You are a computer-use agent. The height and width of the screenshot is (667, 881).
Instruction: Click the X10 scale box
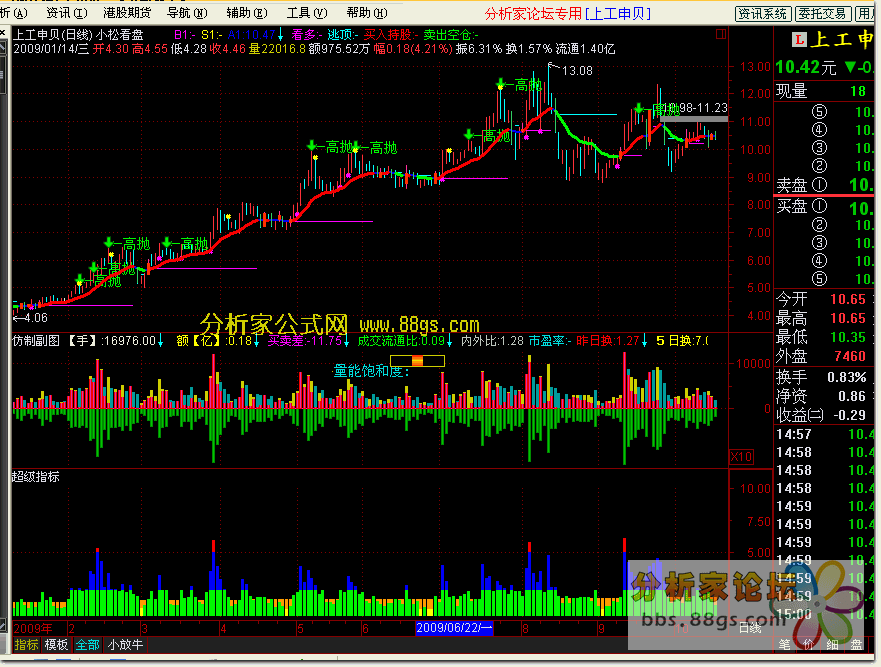(x=741, y=456)
